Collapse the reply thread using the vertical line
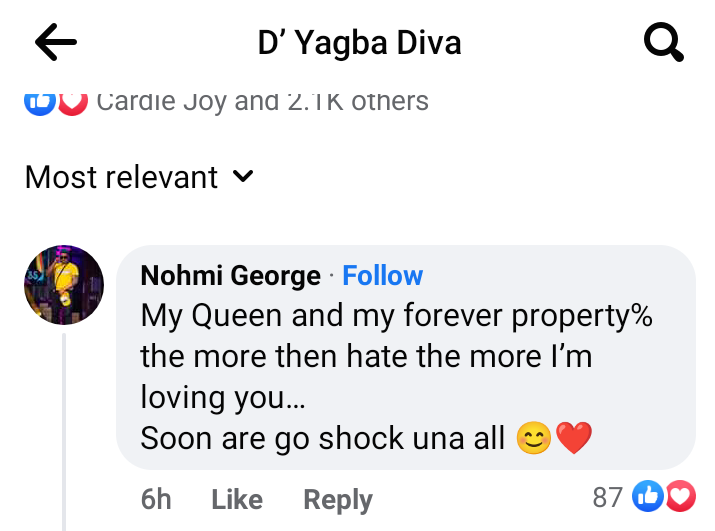The height and width of the screenshot is (531, 715). 64,430
